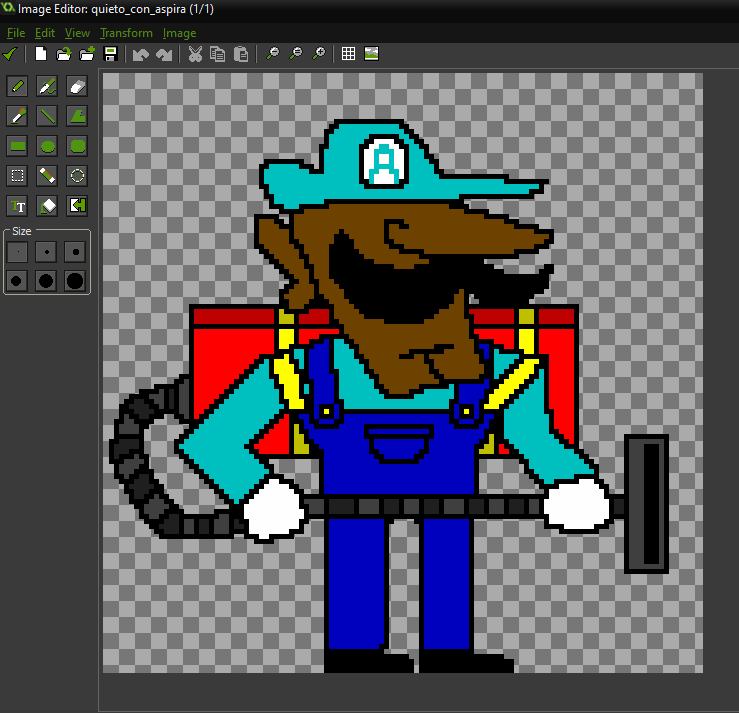Select the Polygon shape tool
The image size is (739, 713).
coord(77,116)
